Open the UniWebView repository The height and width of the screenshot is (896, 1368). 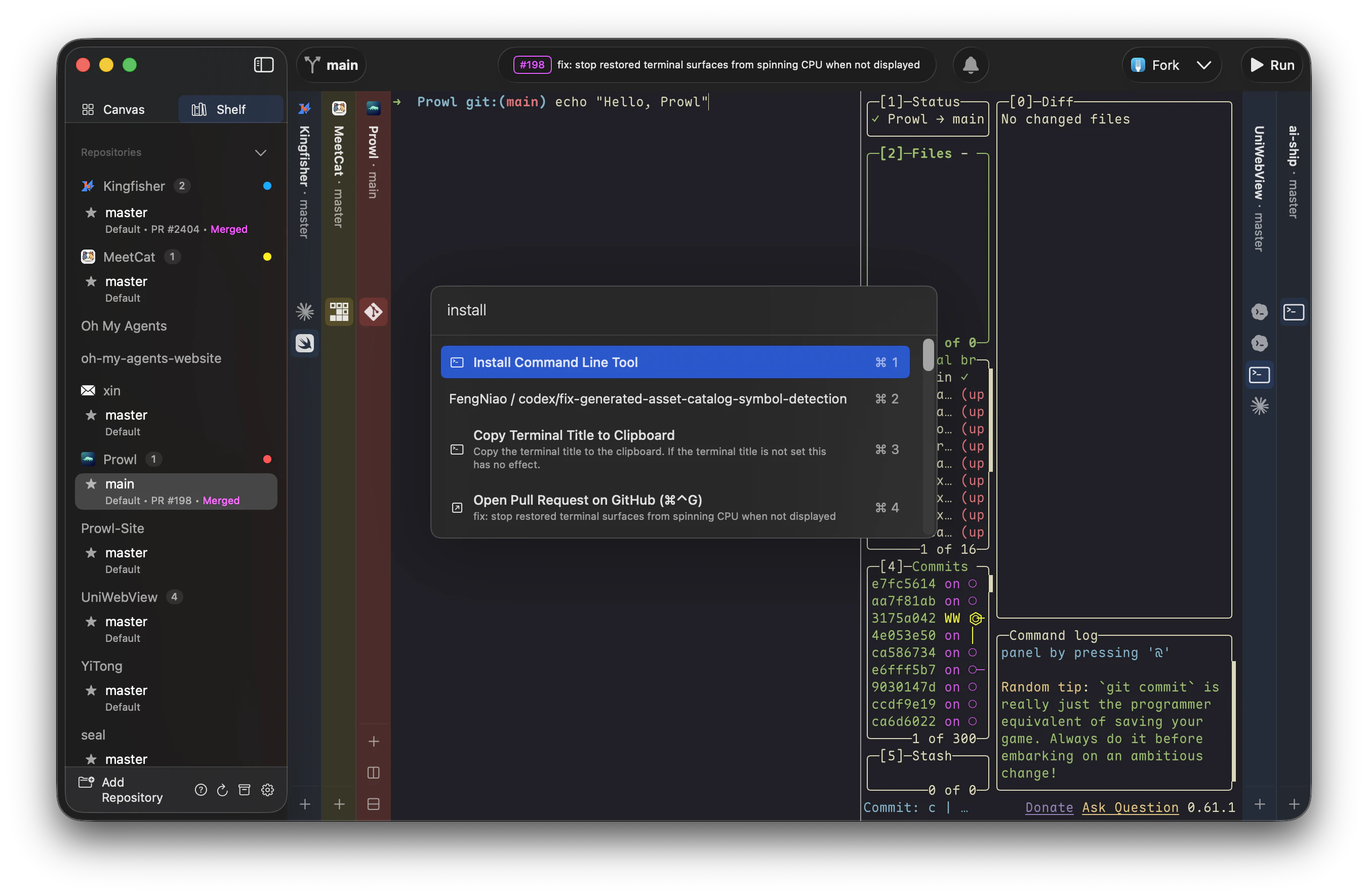[119, 596]
